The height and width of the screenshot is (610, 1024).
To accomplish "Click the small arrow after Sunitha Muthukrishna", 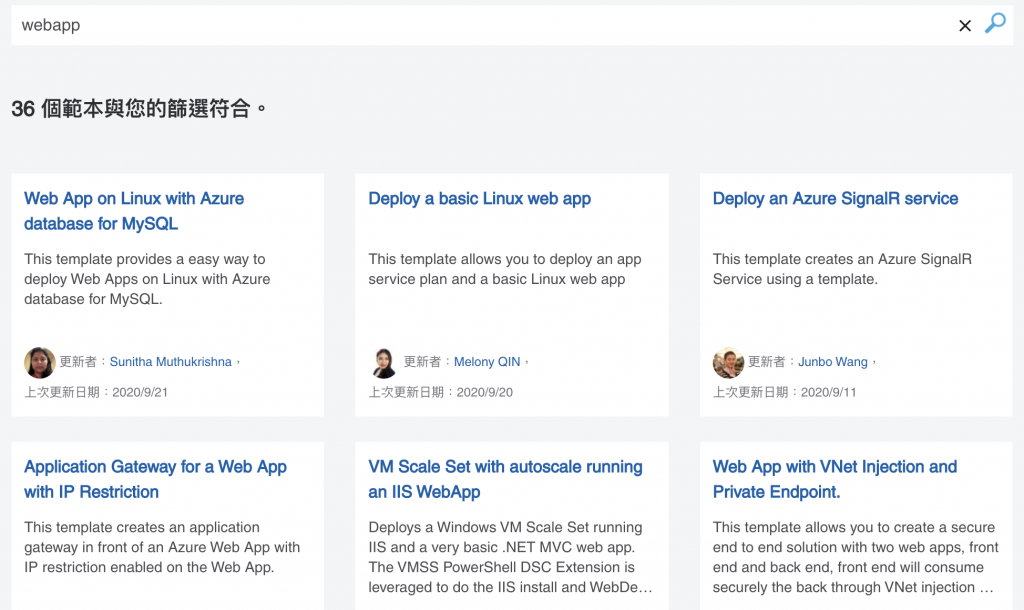I will tap(238, 362).
